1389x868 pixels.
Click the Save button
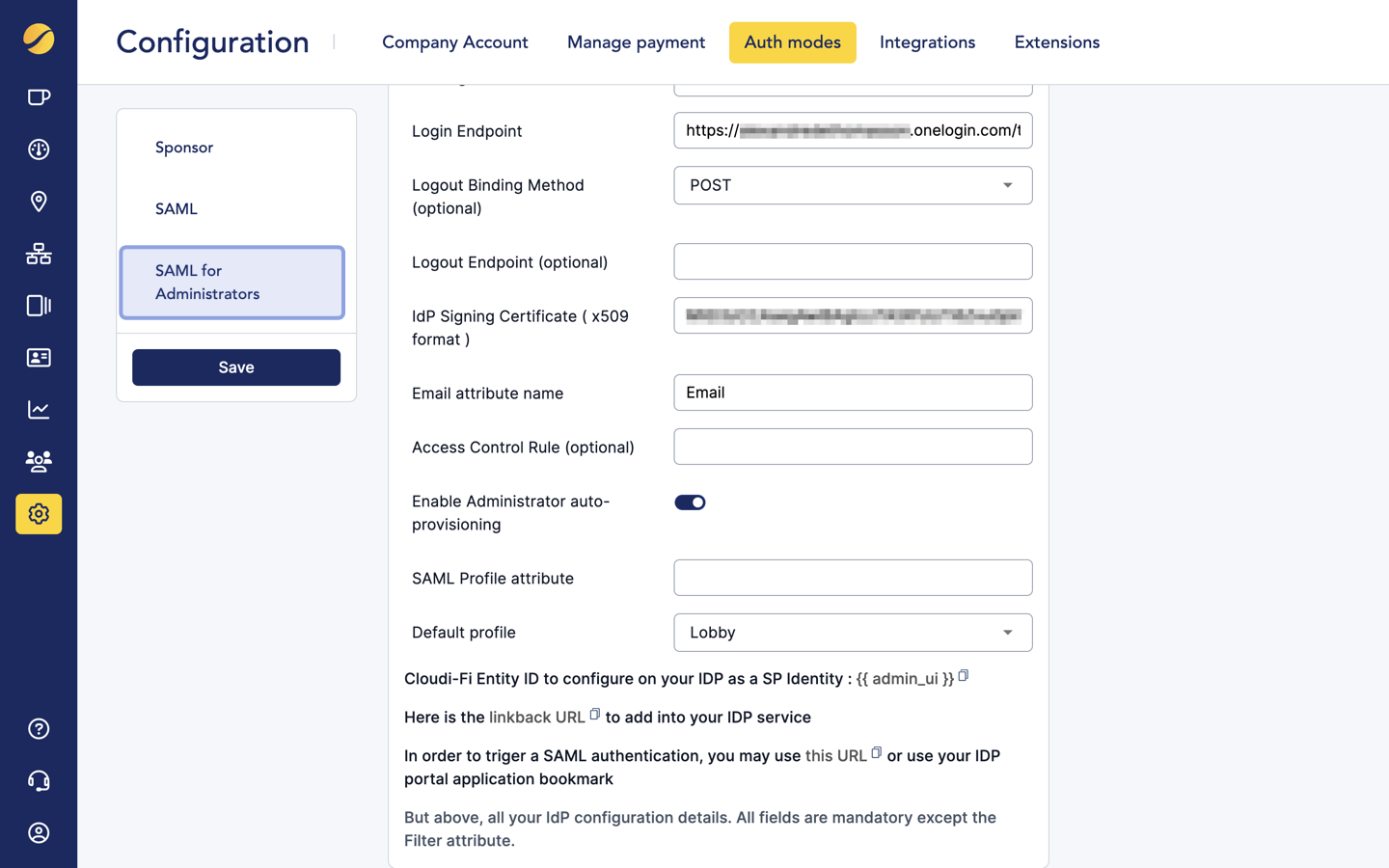pyautogui.click(x=235, y=366)
